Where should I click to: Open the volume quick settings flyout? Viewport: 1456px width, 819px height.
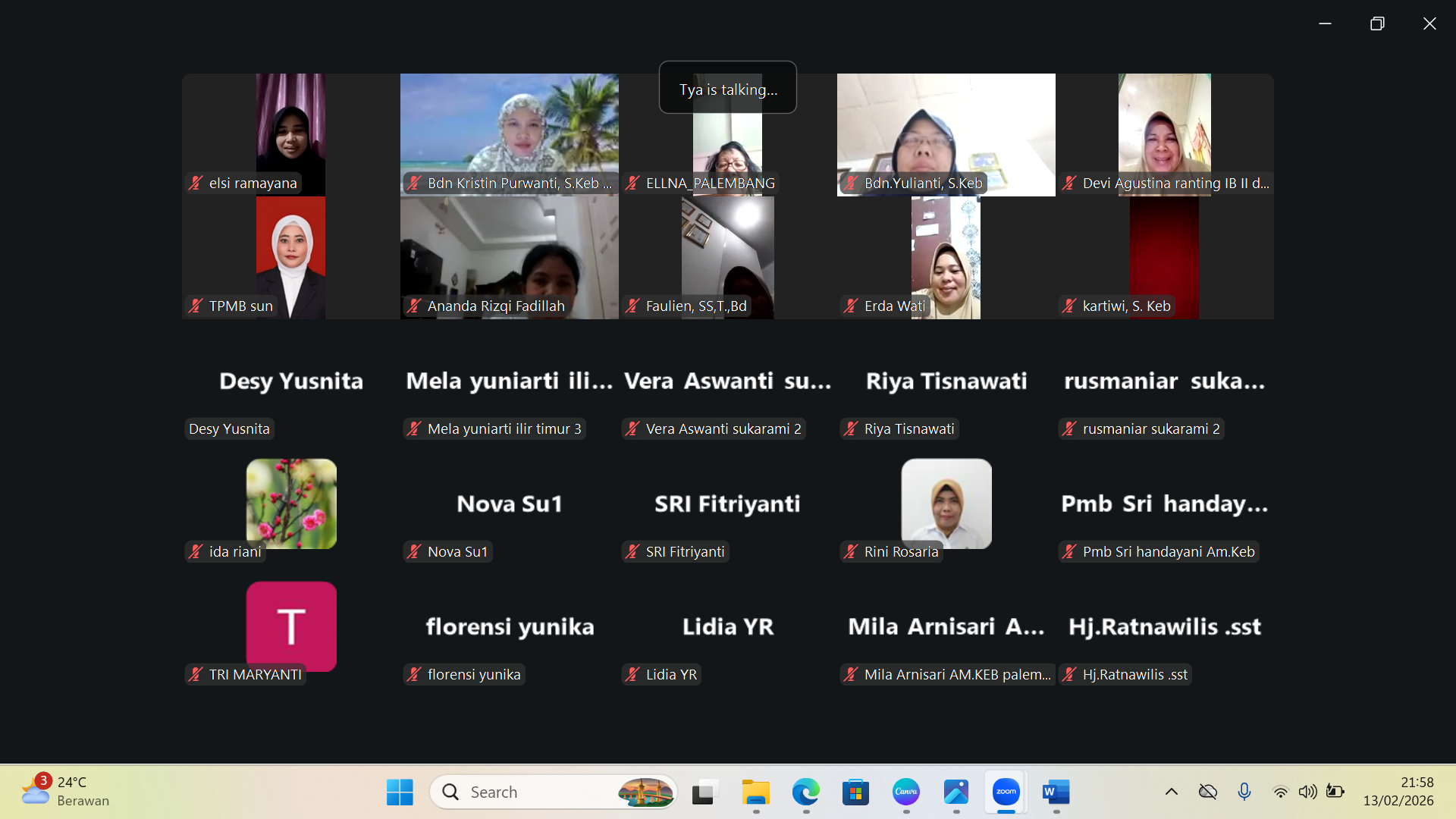[x=1307, y=792]
